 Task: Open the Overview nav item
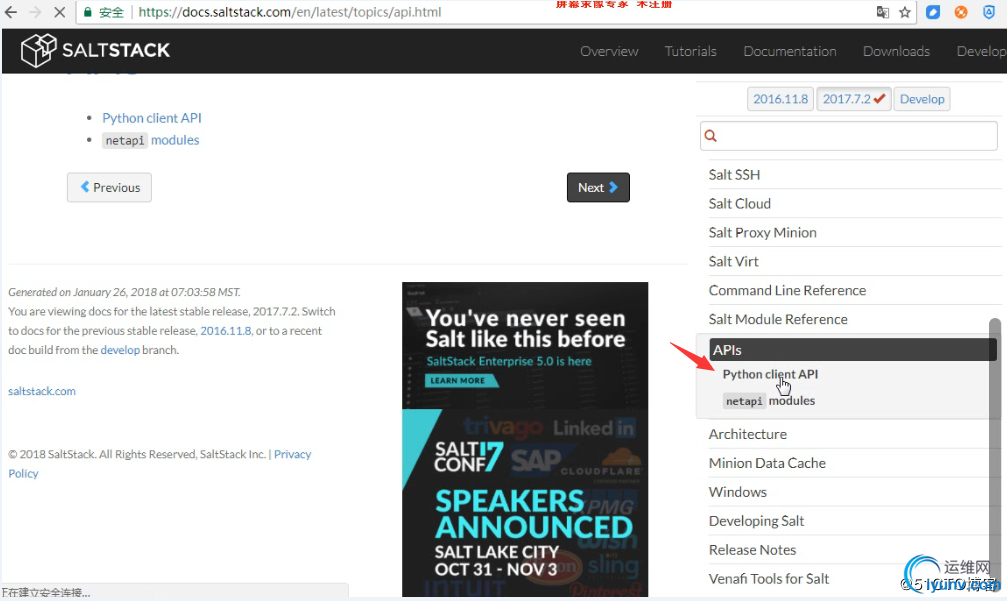[x=609, y=51]
